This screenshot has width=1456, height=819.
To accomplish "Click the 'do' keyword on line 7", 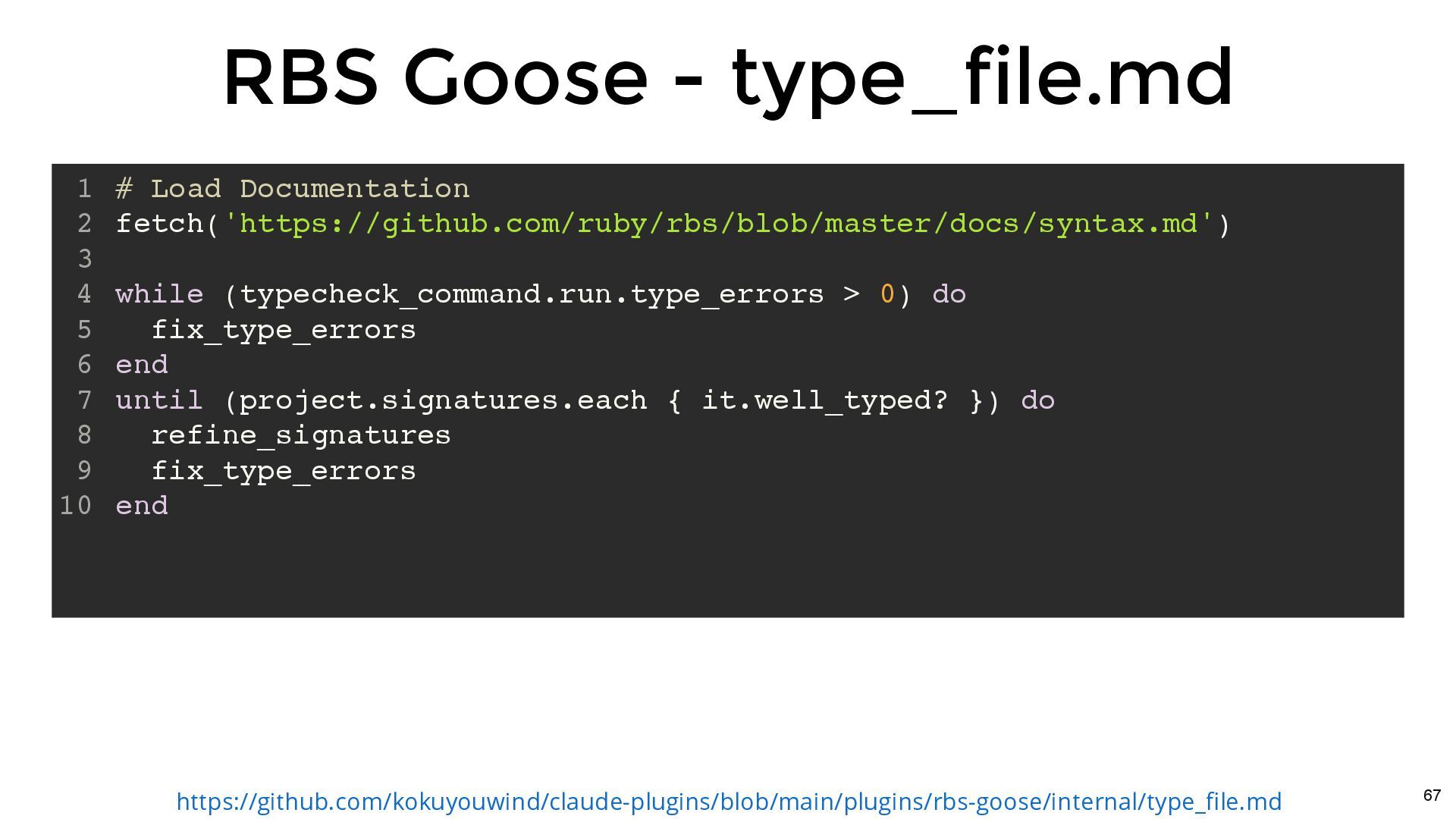I will (1037, 400).
